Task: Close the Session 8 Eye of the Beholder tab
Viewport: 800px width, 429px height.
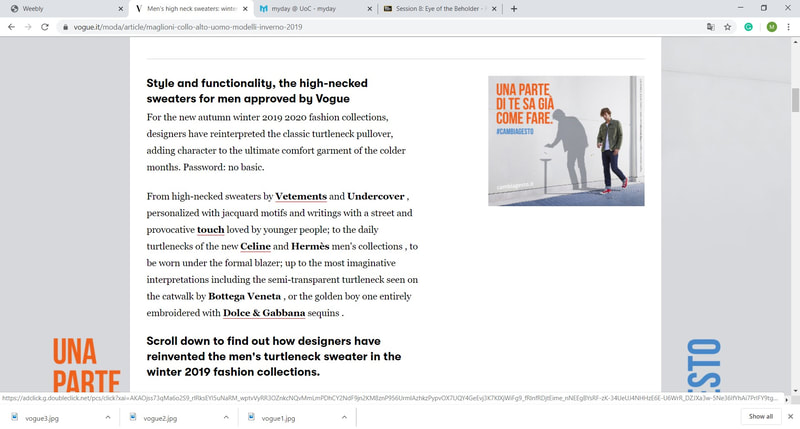Action: [494, 9]
